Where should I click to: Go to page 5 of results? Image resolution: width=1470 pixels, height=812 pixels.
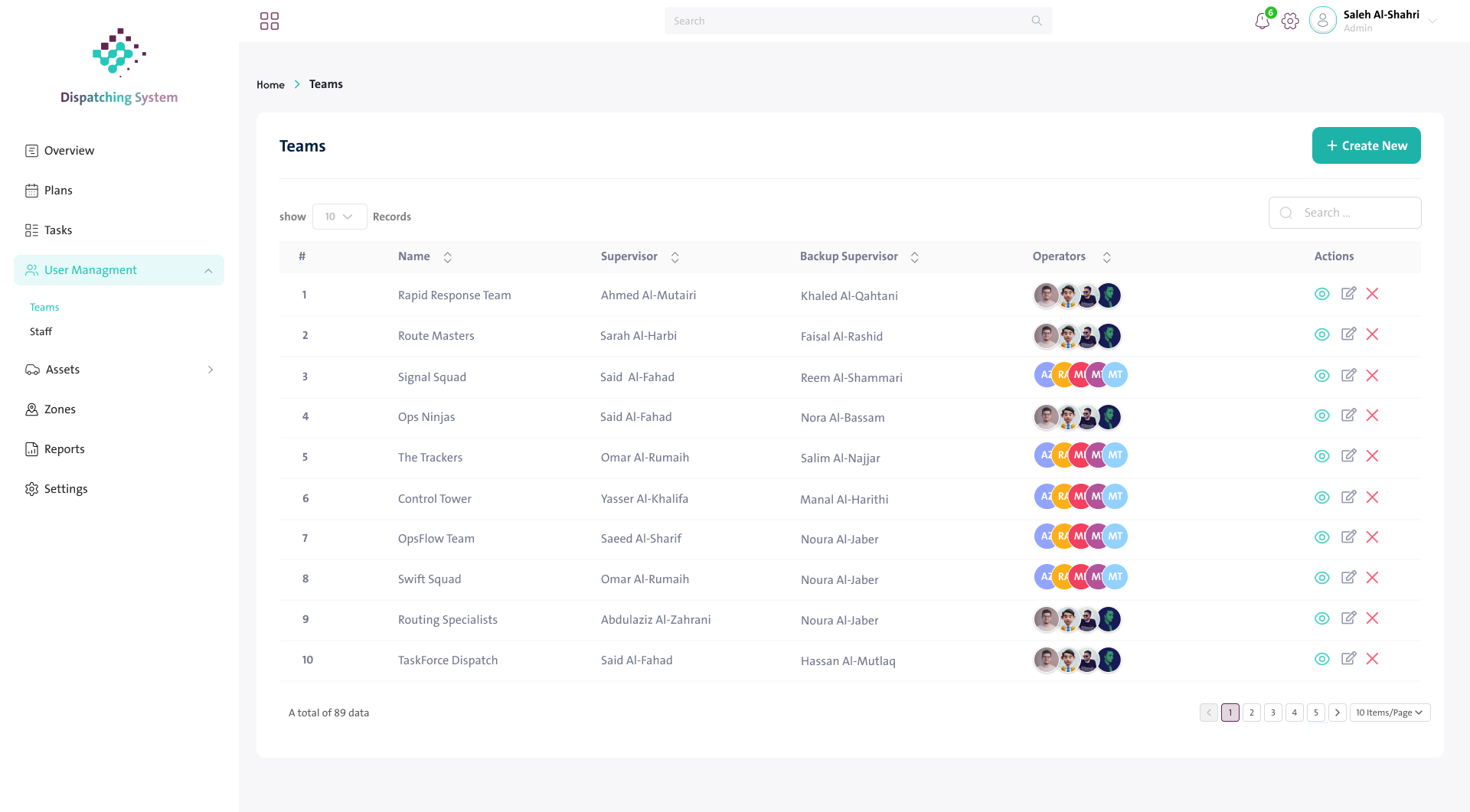(x=1316, y=713)
